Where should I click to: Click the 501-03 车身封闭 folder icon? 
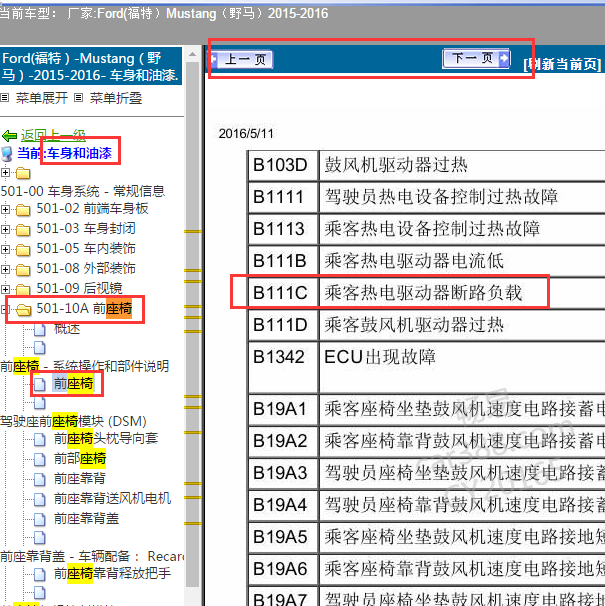pos(23,230)
